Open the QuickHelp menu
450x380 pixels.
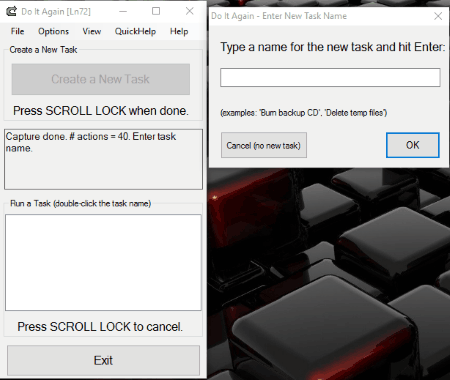[135, 31]
